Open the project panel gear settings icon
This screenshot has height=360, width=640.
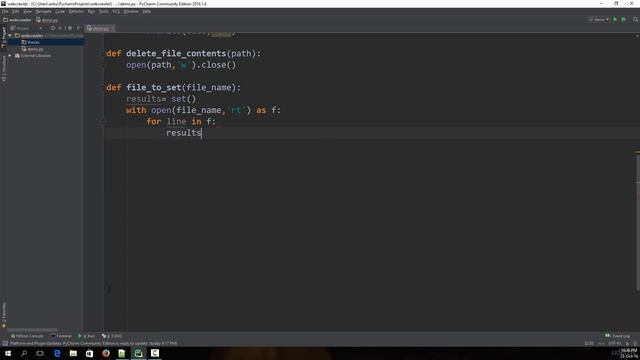[x=70, y=28]
